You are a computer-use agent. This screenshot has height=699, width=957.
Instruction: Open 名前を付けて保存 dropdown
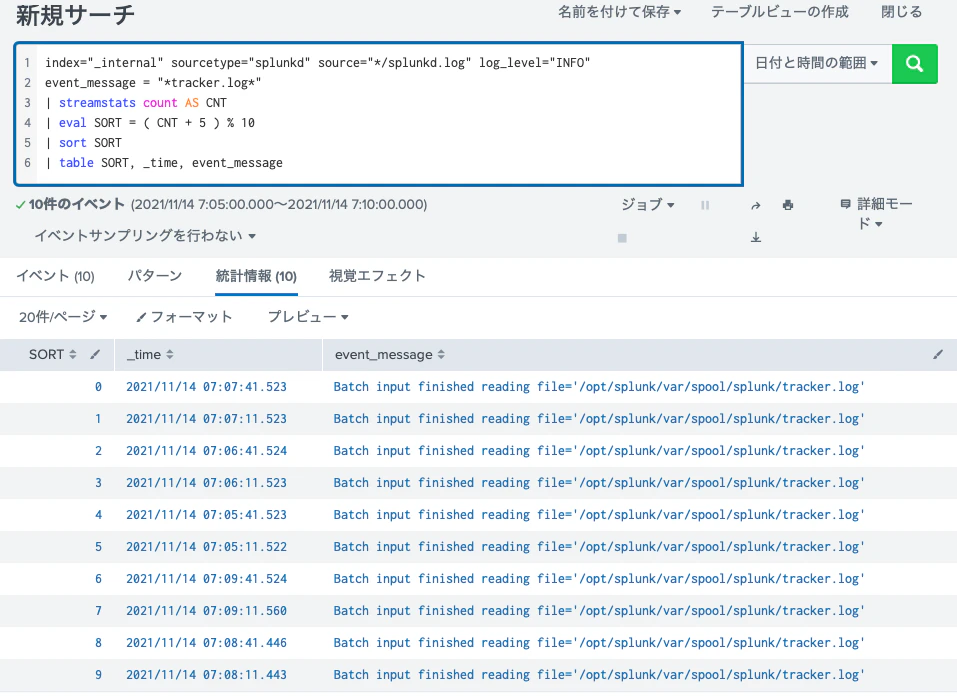[x=619, y=12]
